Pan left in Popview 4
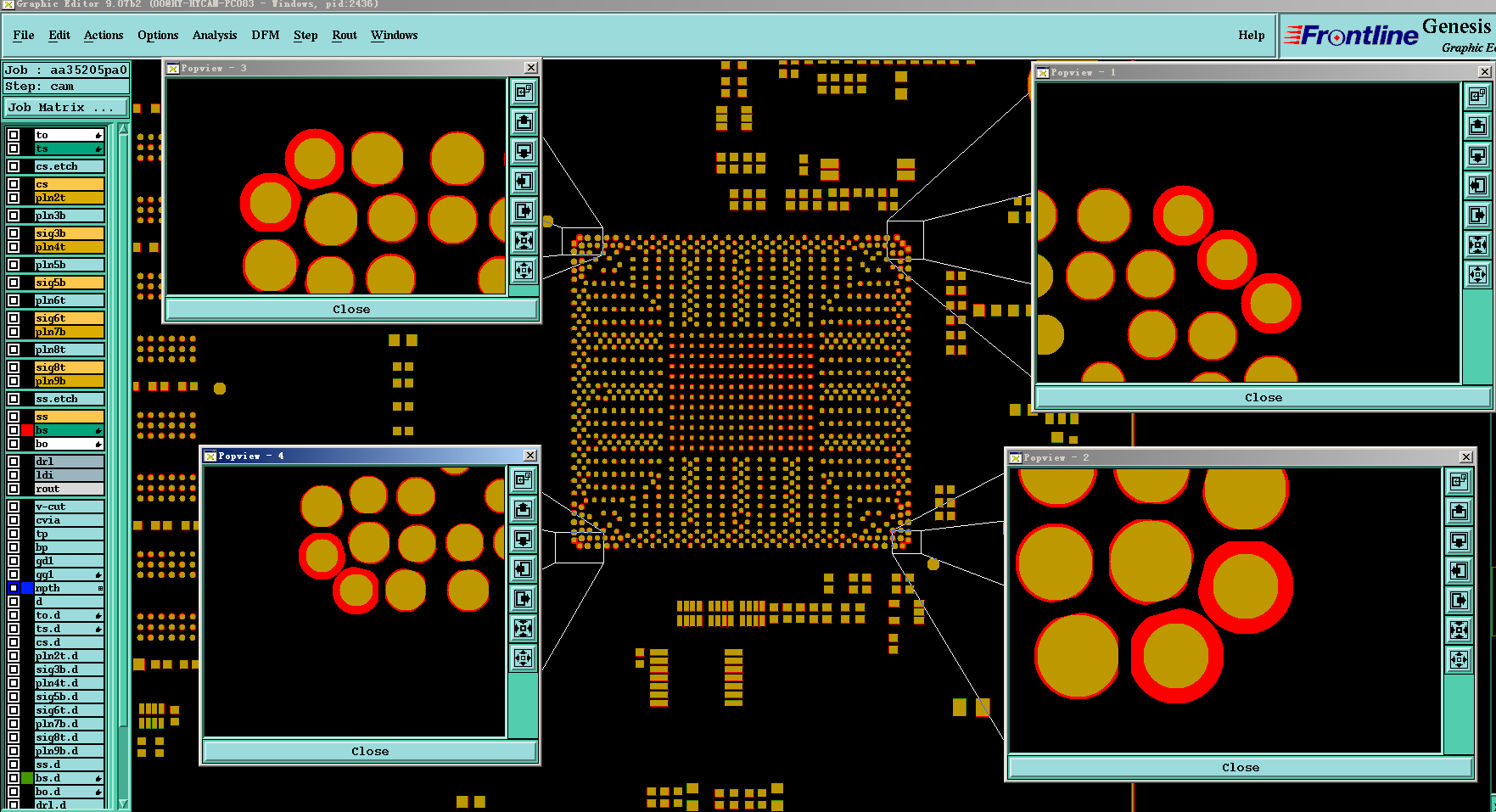The height and width of the screenshot is (812, 1496). pyautogui.click(x=524, y=568)
